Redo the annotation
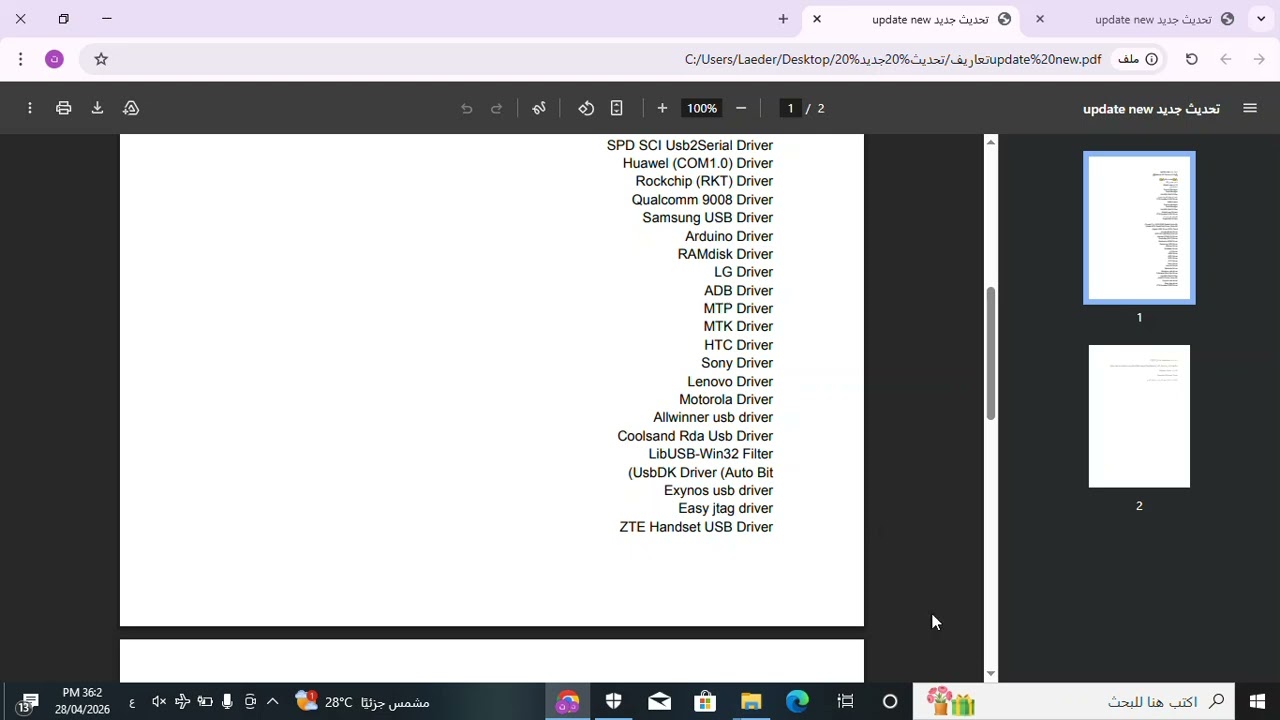Screen dimensions: 1280x720 tap(496, 108)
